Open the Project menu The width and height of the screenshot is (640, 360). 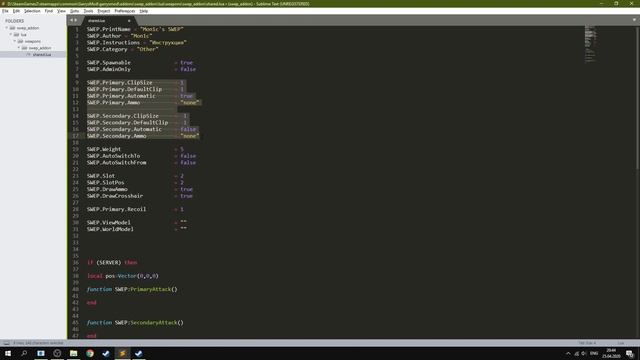[x=104, y=11]
